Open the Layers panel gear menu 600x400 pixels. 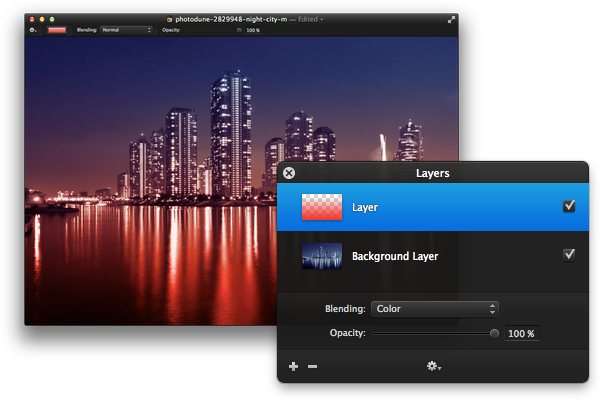[434, 366]
